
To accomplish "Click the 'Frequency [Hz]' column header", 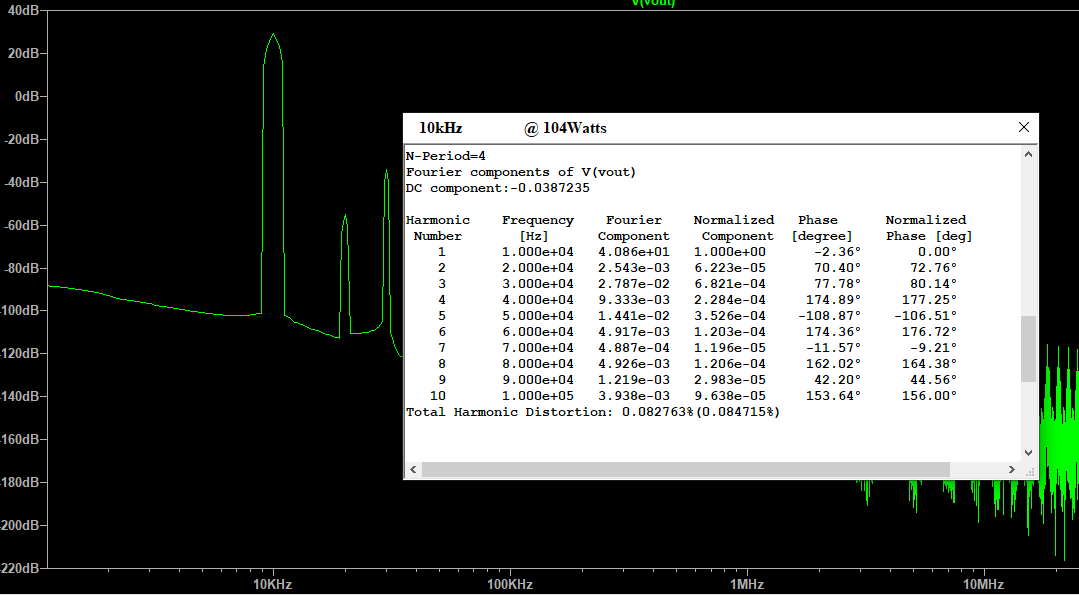I will point(537,228).
